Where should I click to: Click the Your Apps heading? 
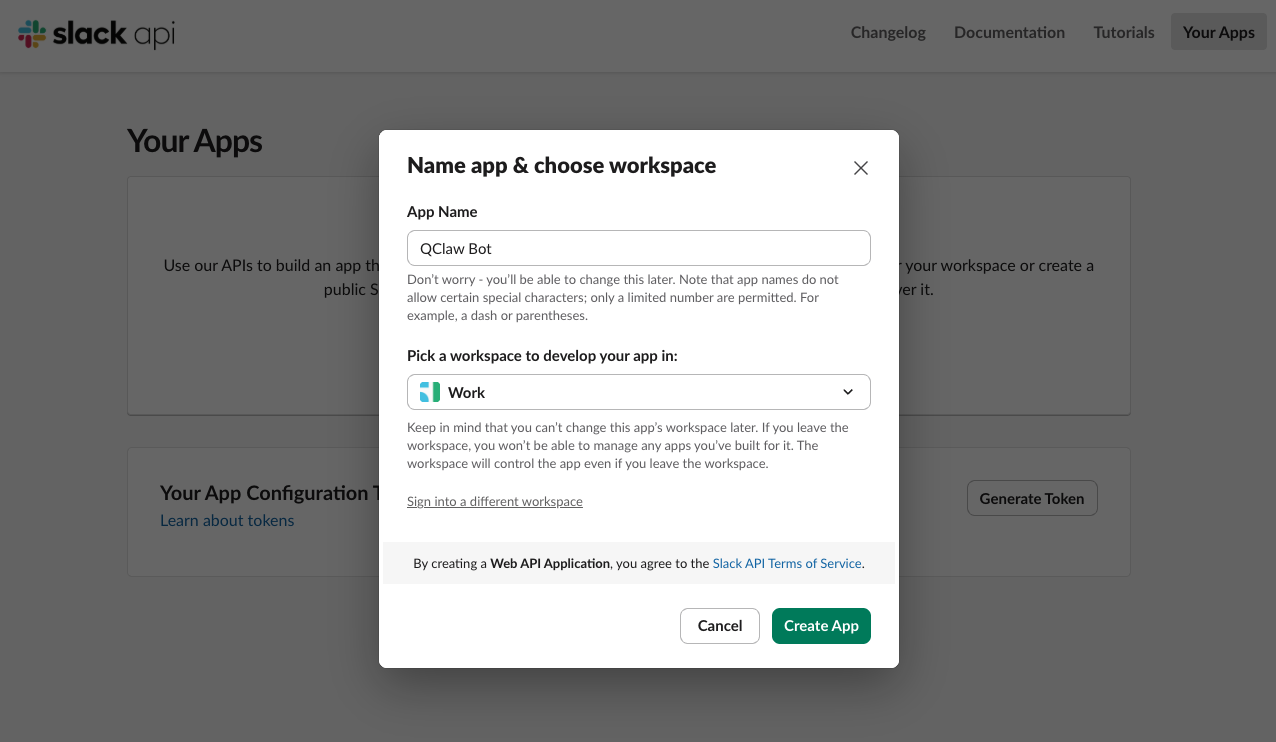coord(194,141)
